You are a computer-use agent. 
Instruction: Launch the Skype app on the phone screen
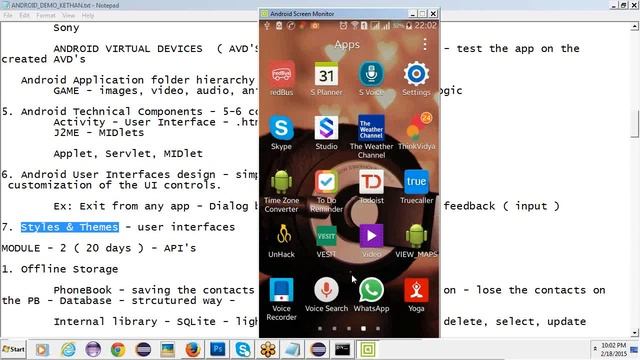(281, 128)
